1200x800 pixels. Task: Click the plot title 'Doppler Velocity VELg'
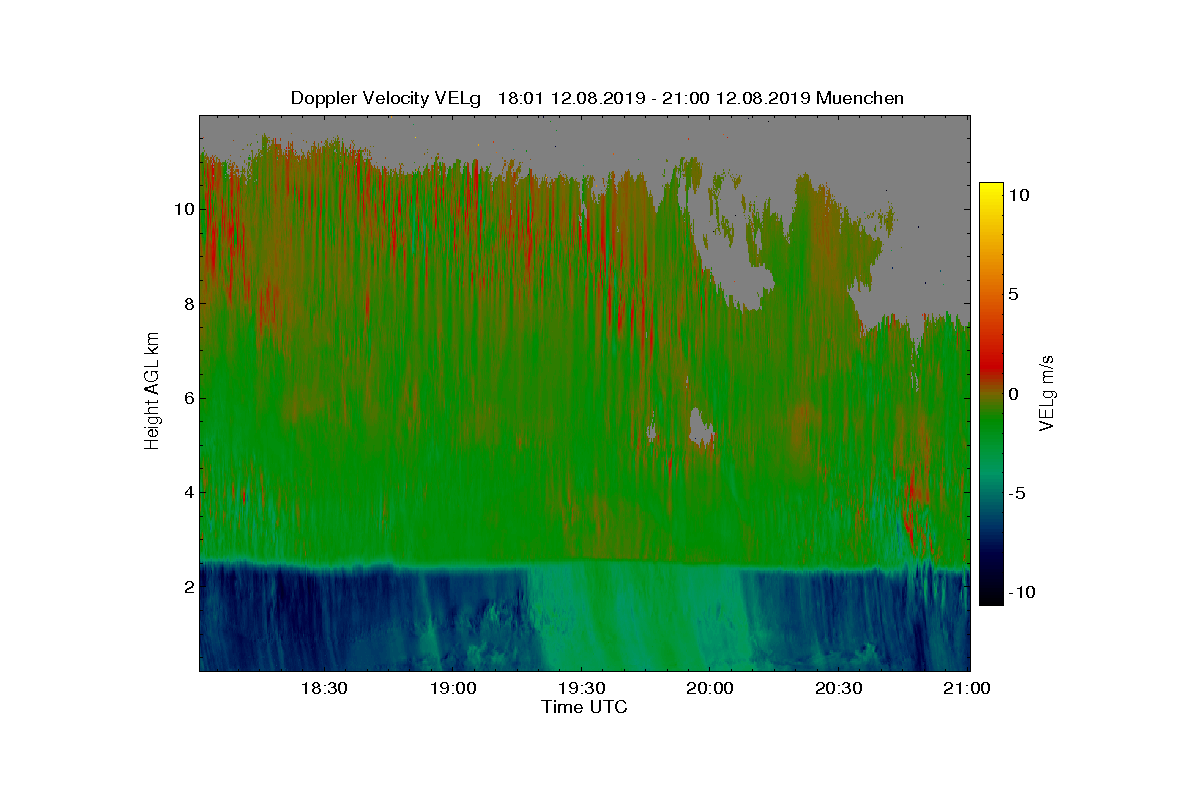tap(385, 98)
